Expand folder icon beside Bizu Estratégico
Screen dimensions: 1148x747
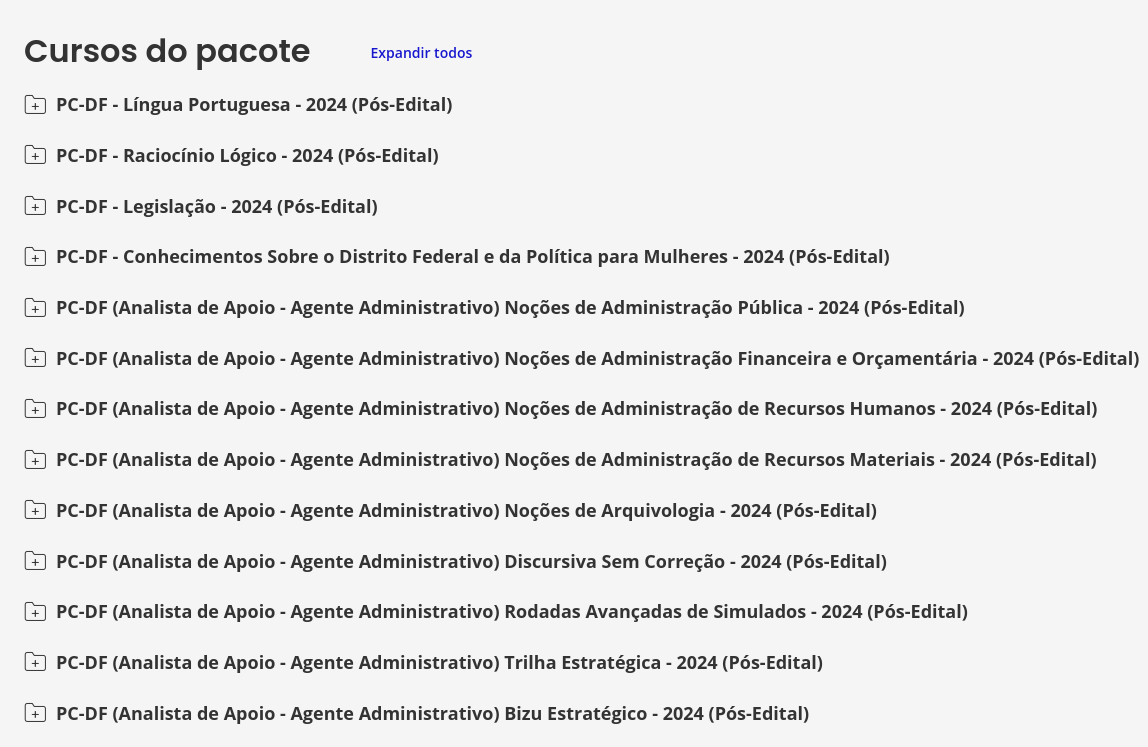pos(35,713)
